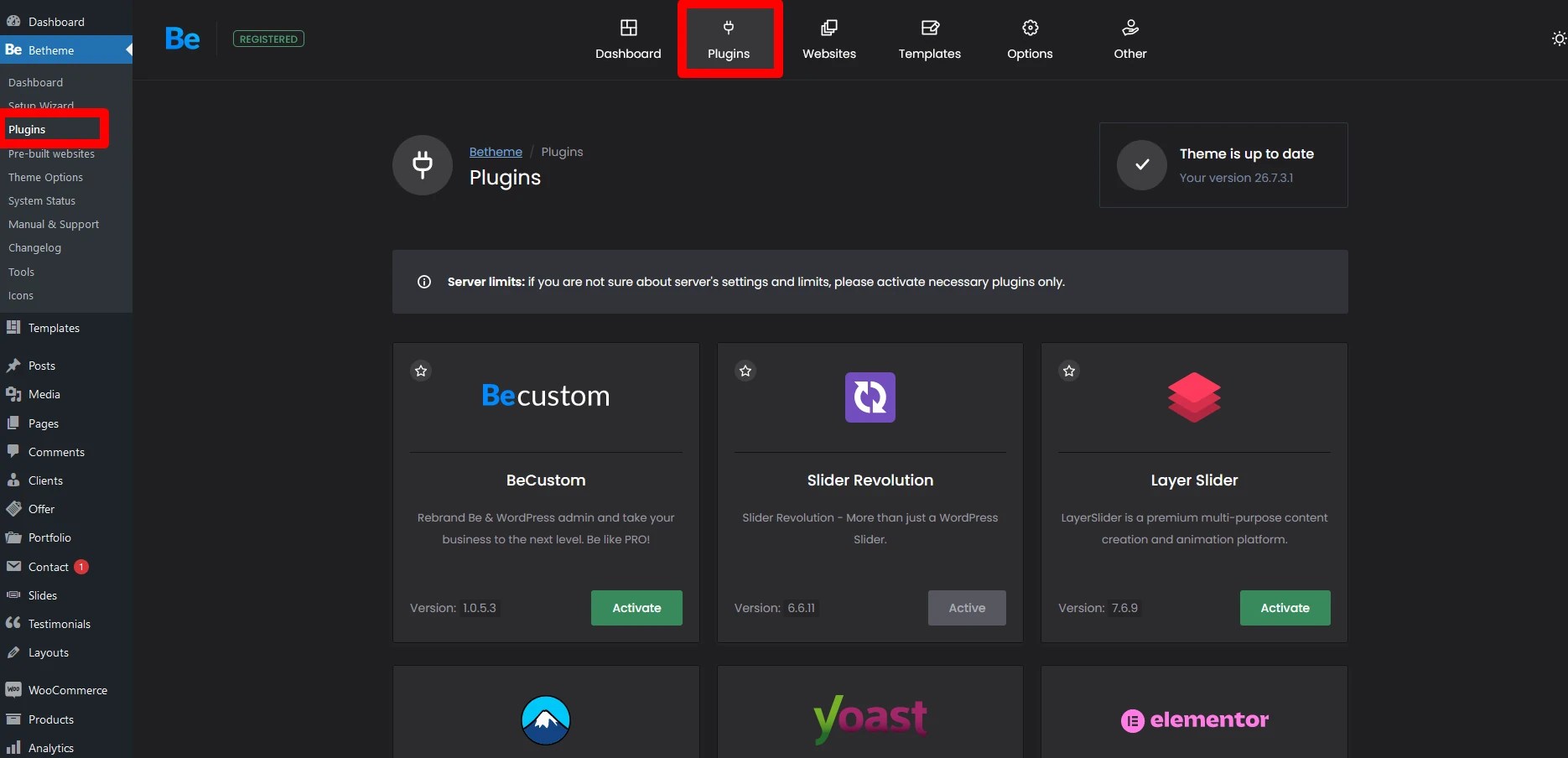Open Tools in the Betheme submenu
Viewport: 1568px width, 758px height.
21,272
